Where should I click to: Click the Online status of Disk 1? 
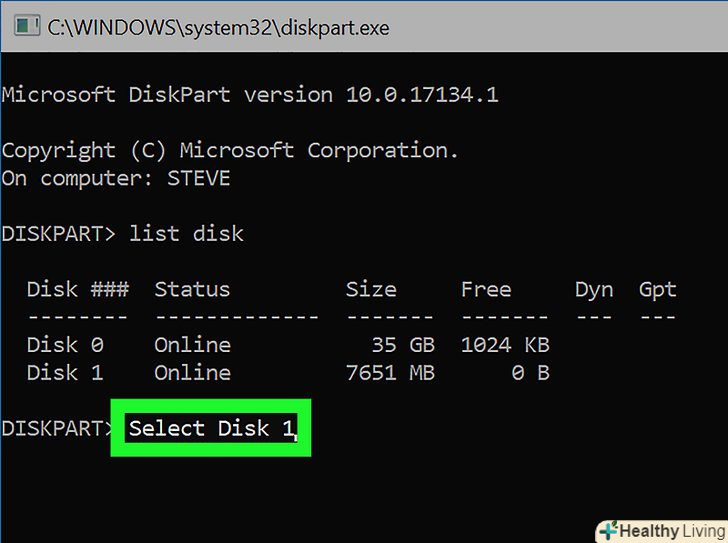192,373
